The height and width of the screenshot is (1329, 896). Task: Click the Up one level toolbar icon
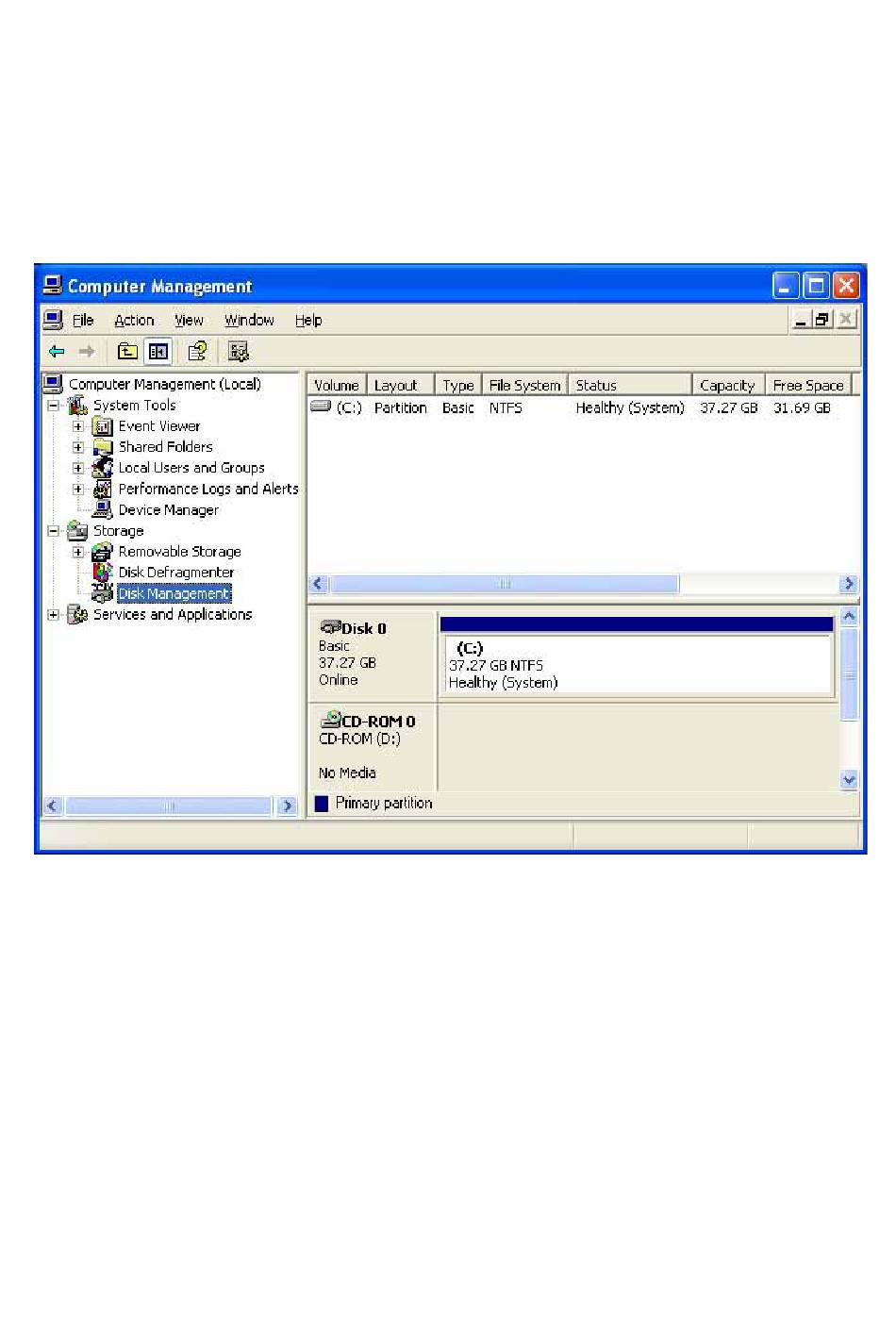(x=127, y=352)
